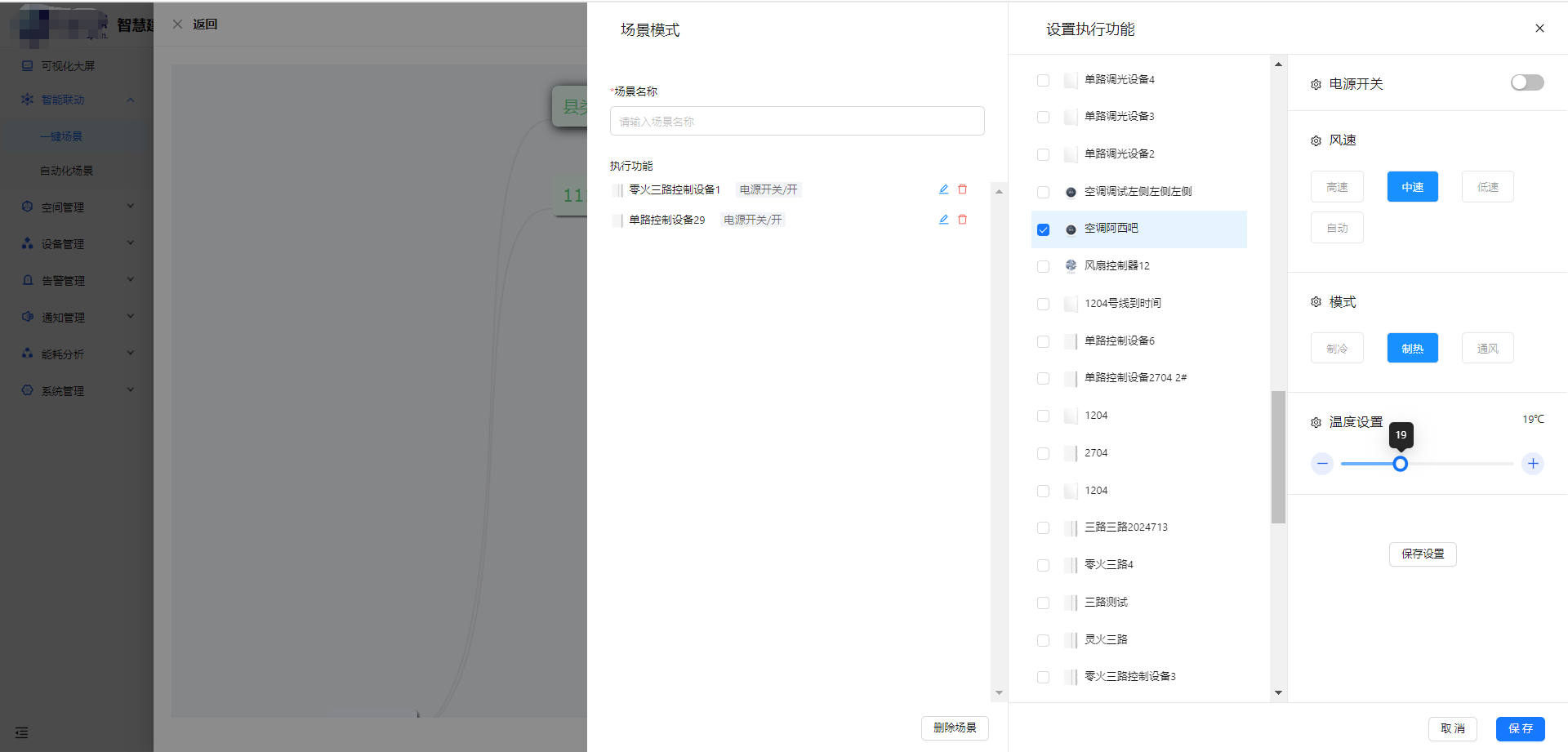Screen dimensions: 1568x752
Task: Open the 自动化场景 menu item
Action: point(67,171)
